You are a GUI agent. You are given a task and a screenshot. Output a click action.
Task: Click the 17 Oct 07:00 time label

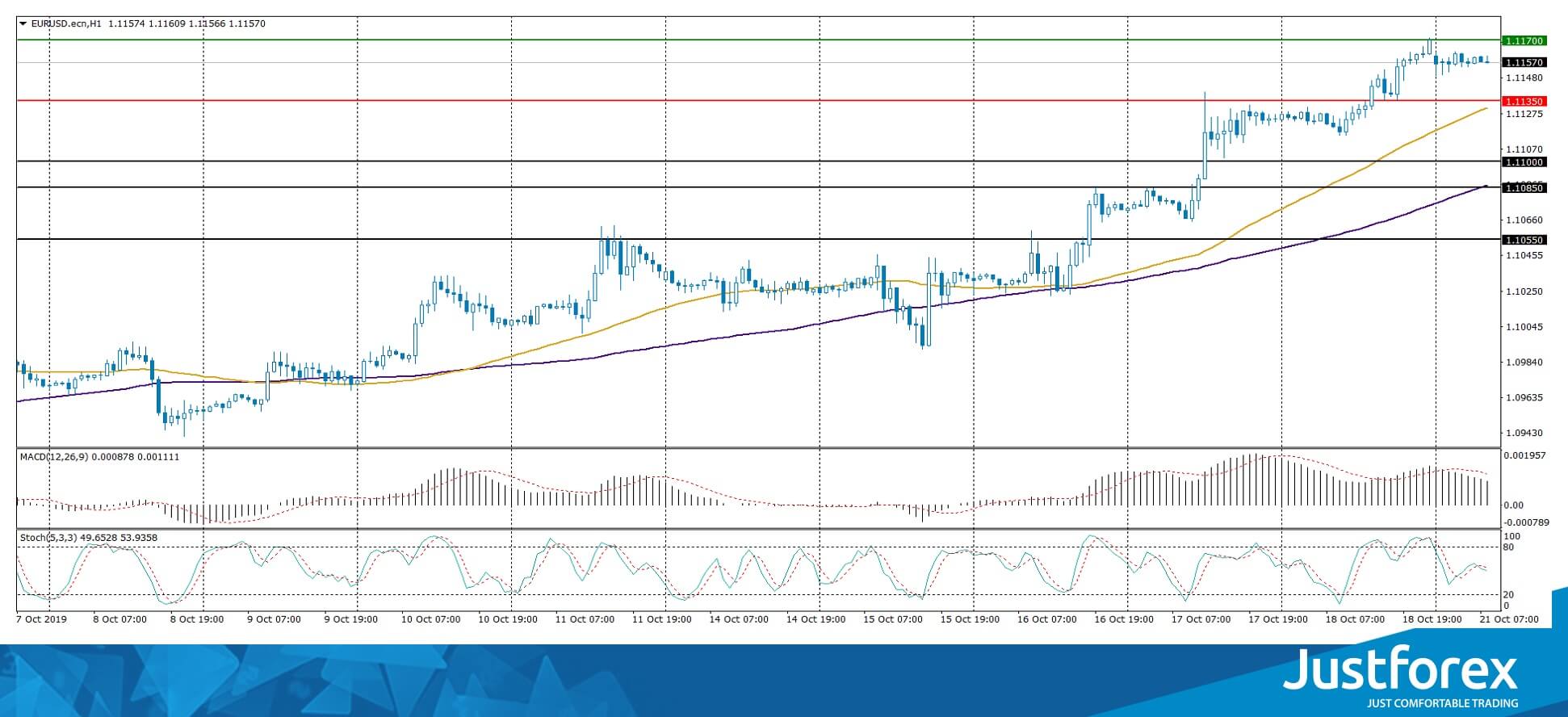(1201, 619)
